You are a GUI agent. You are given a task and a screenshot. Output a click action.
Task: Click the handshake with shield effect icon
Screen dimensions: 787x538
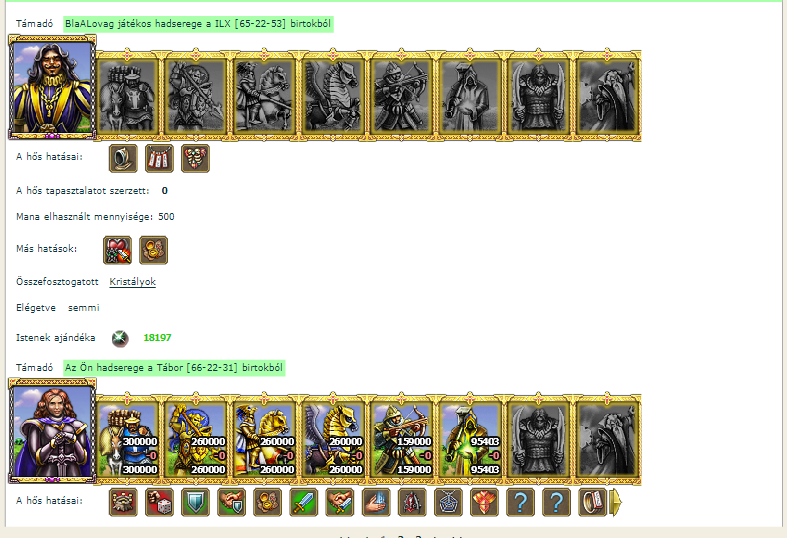[x=231, y=502]
